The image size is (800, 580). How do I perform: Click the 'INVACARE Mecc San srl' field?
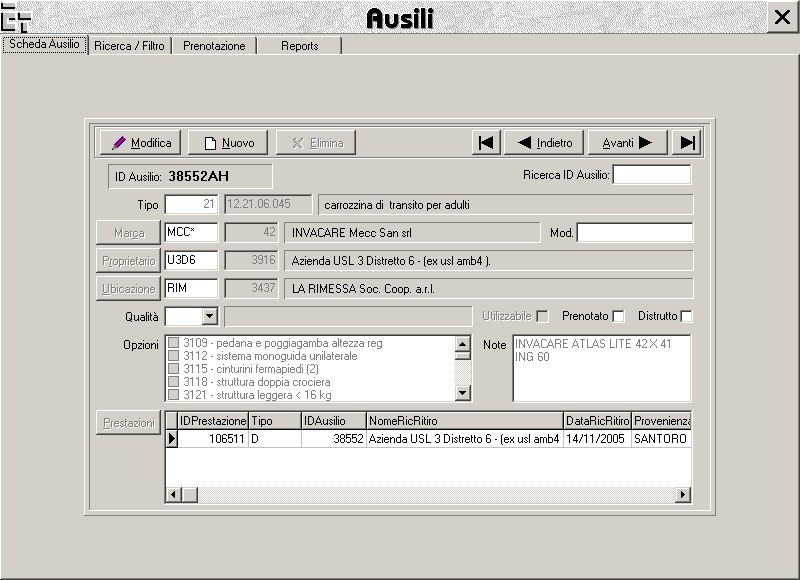[x=412, y=233]
